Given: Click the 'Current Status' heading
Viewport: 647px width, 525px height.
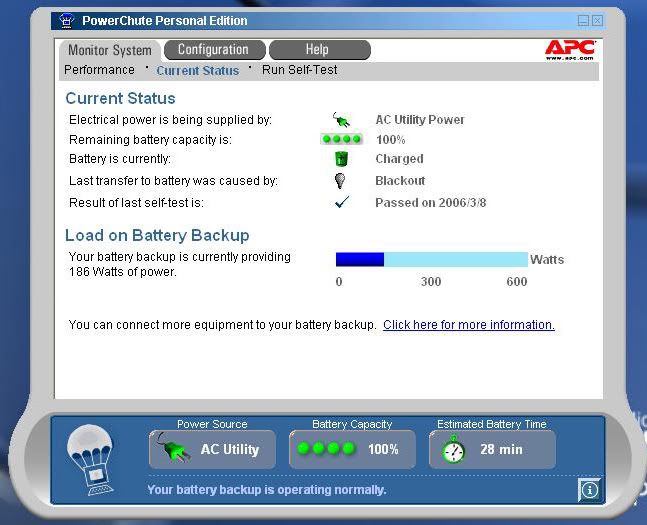Looking at the screenshot, I should (x=120, y=98).
